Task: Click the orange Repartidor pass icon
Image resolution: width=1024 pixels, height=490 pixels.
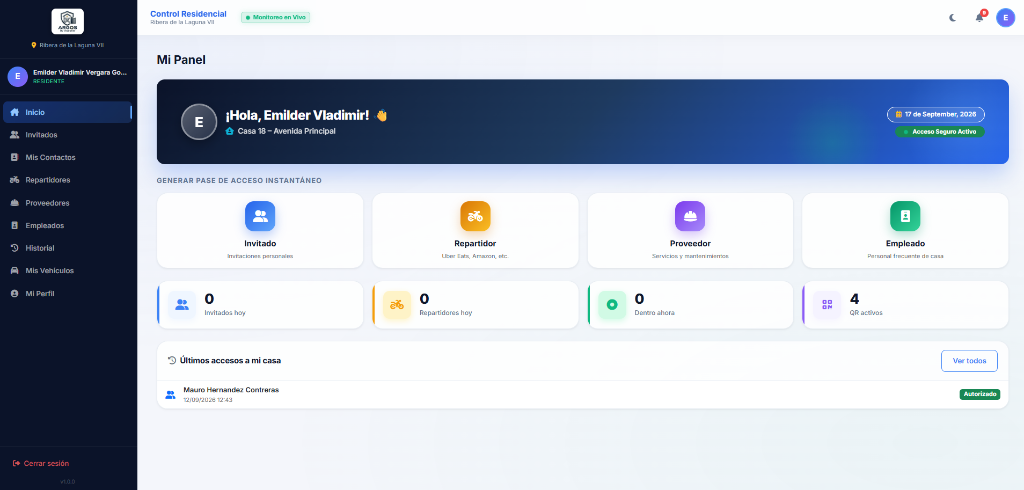Action: click(x=475, y=216)
